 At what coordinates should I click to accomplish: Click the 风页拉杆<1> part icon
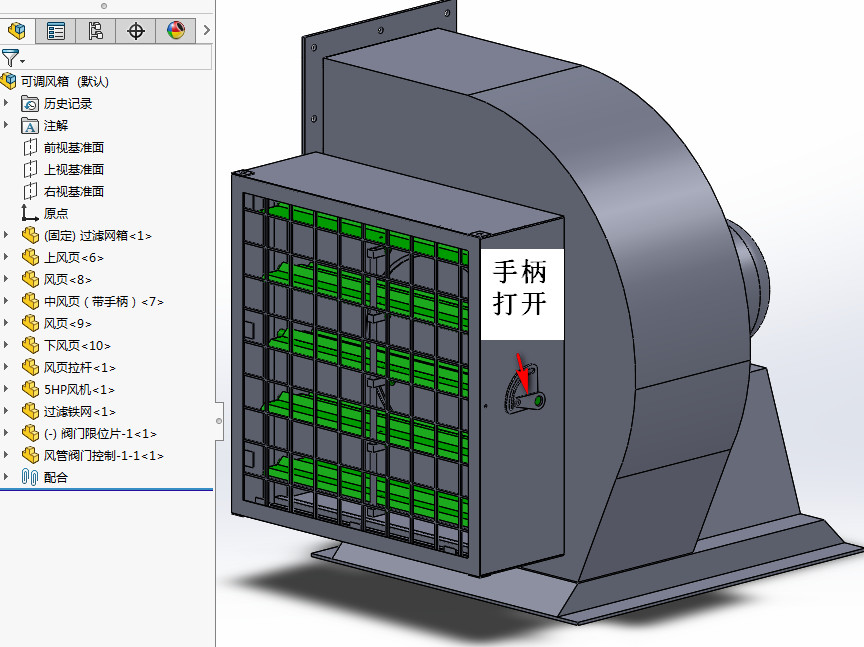coord(30,368)
